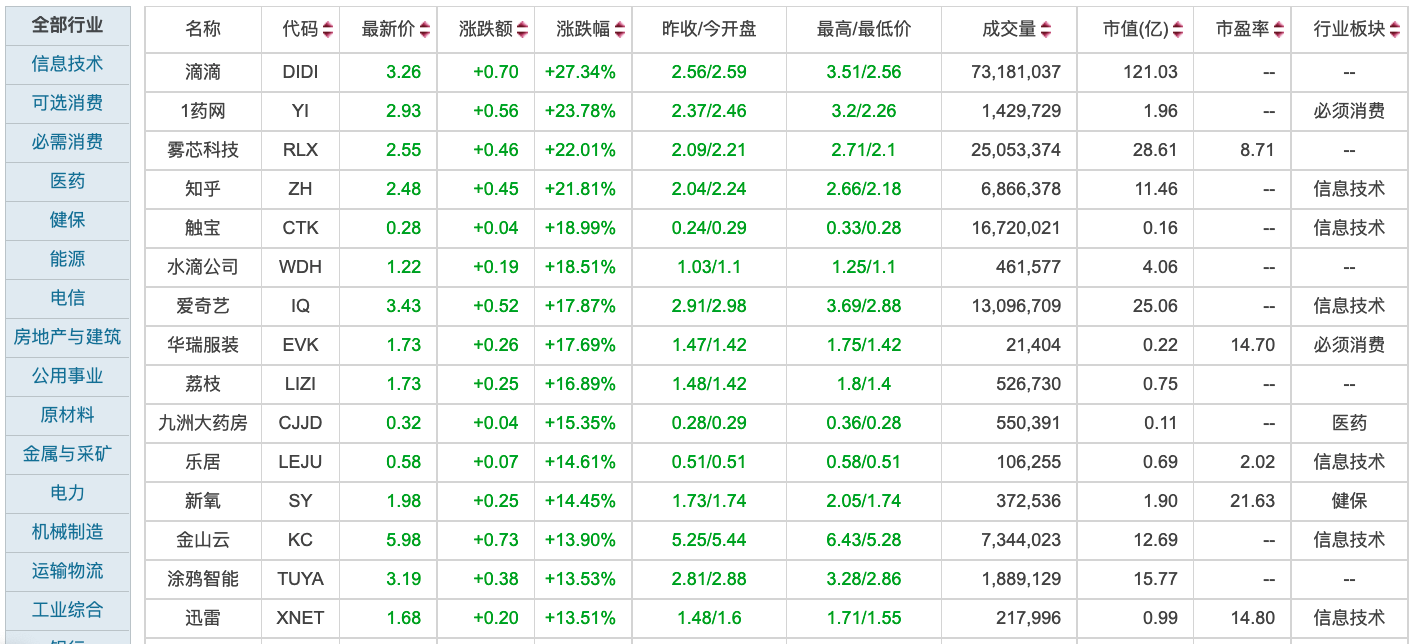Screen dimensions: 1418x644
Task: Open the 1药网 stock name
Action: point(203,111)
